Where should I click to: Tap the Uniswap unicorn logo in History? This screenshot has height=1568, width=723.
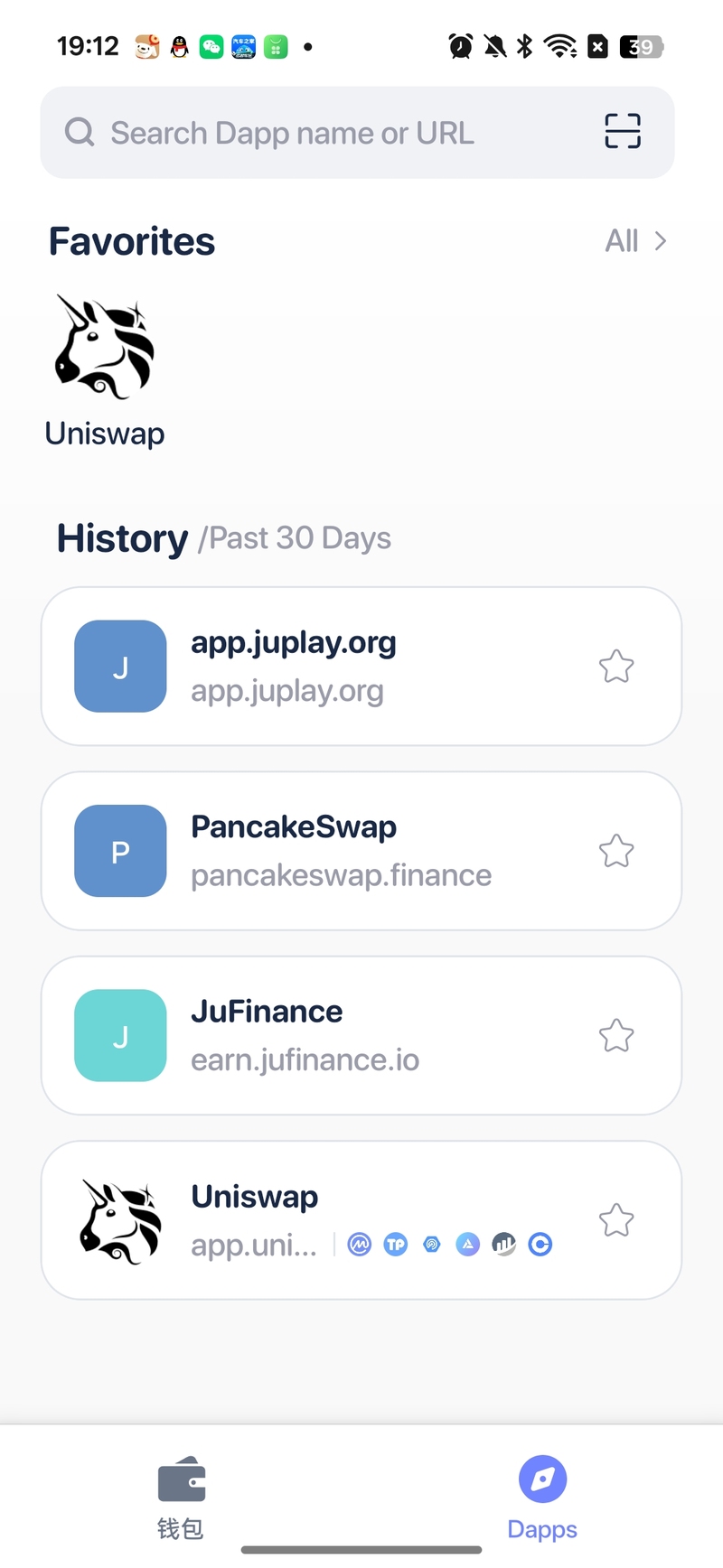121,1220
